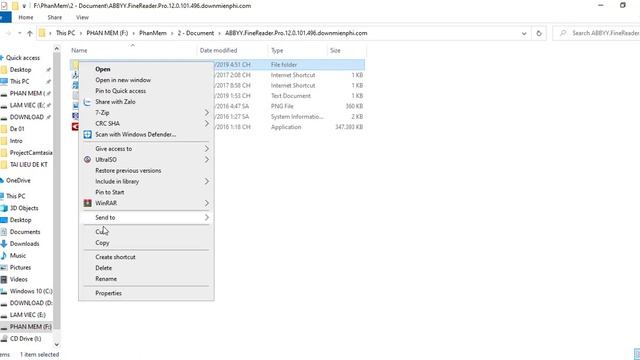Choose Copy from context menu

(x=102, y=243)
